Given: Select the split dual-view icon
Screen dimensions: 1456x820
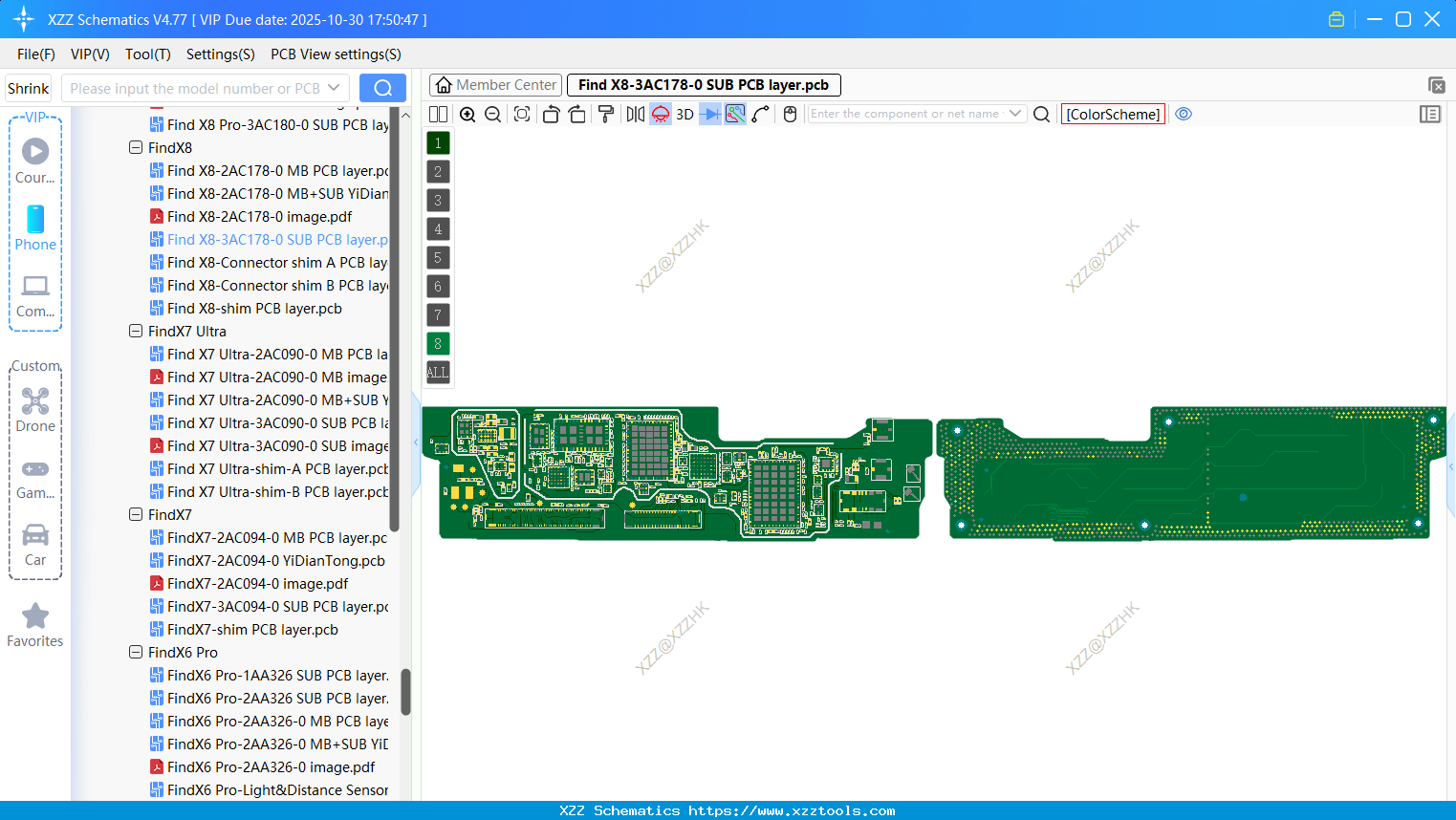Looking at the screenshot, I should coord(437,114).
